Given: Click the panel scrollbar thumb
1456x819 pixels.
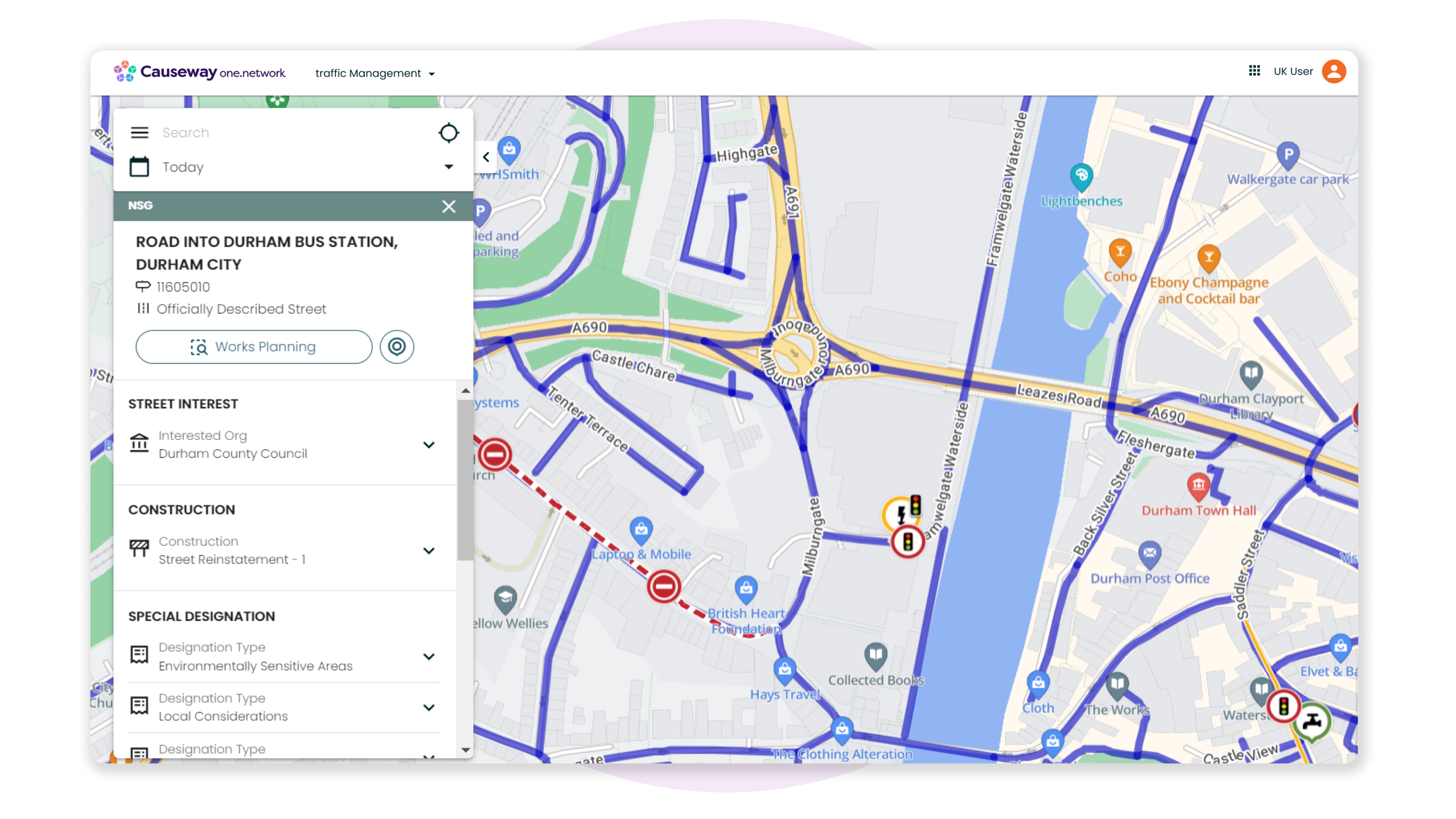Looking at the screenshot, I should point(464,480).
